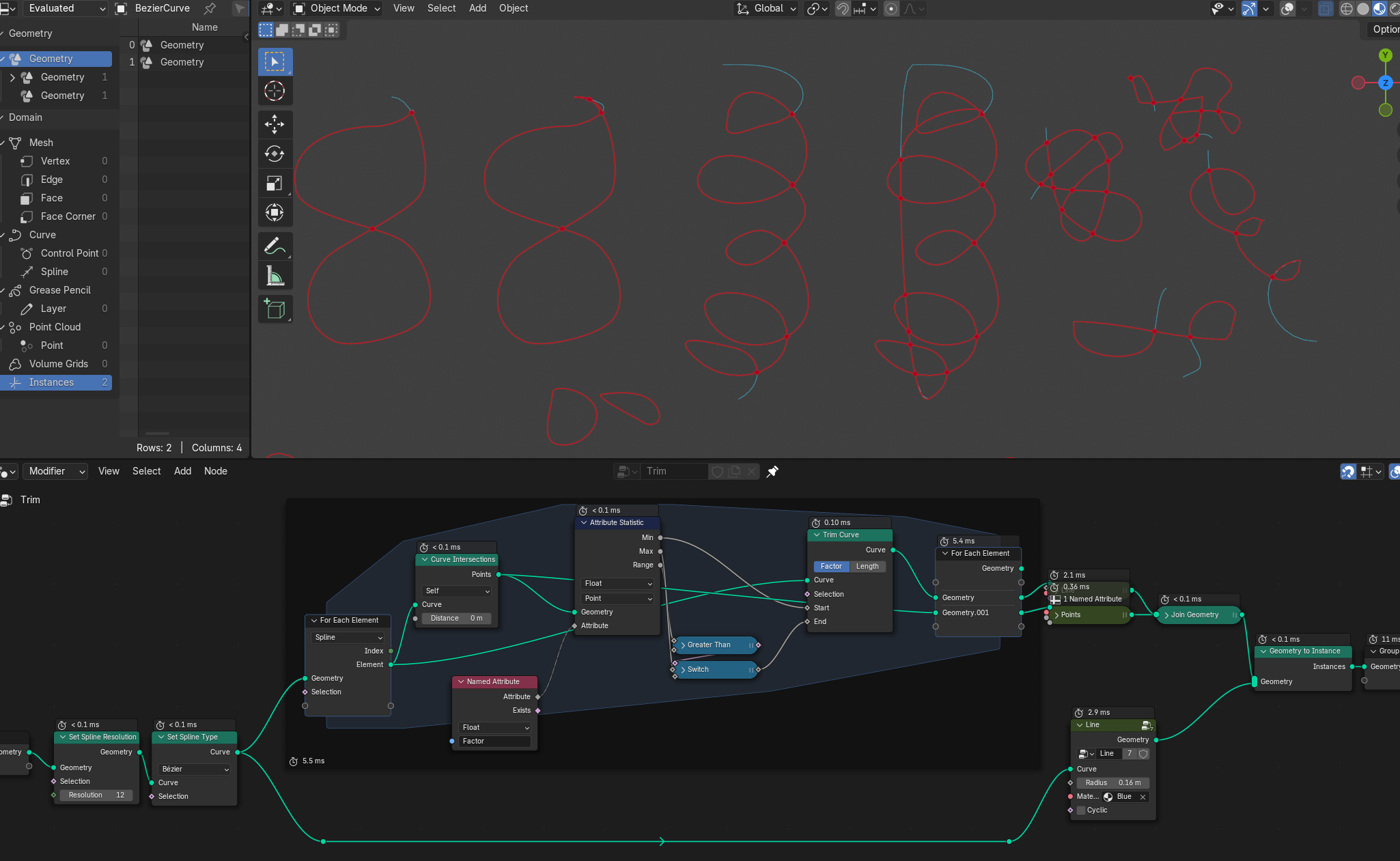This screenshot has width=1400, height=861.
Task: Select the Add Cube tool
Action: point(275,309)
